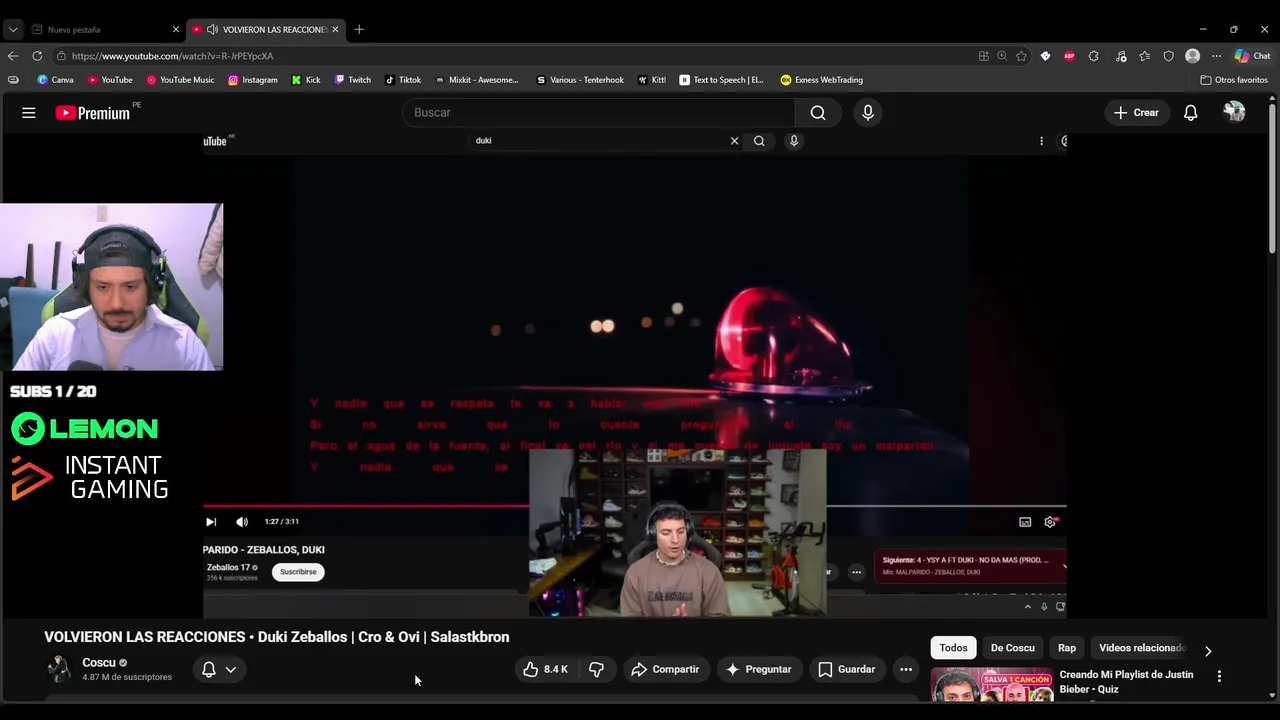Open the YouTube Music bookmark
The image size is (1280, 720).
[x=180, y=80]
